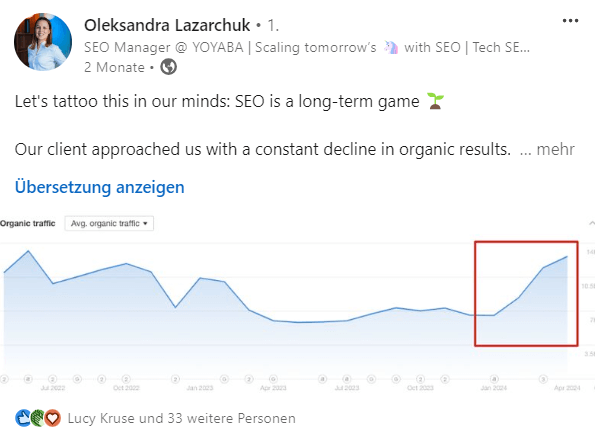Click timeline marker above Oct 2022
Screen dimensions: 595x432
126,379
